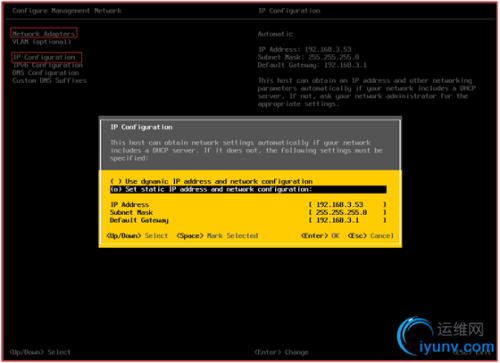Viewport: 500px width, 363px height.
Task: Click the Subnet Mask label in dialog
Action: point(131,213)
